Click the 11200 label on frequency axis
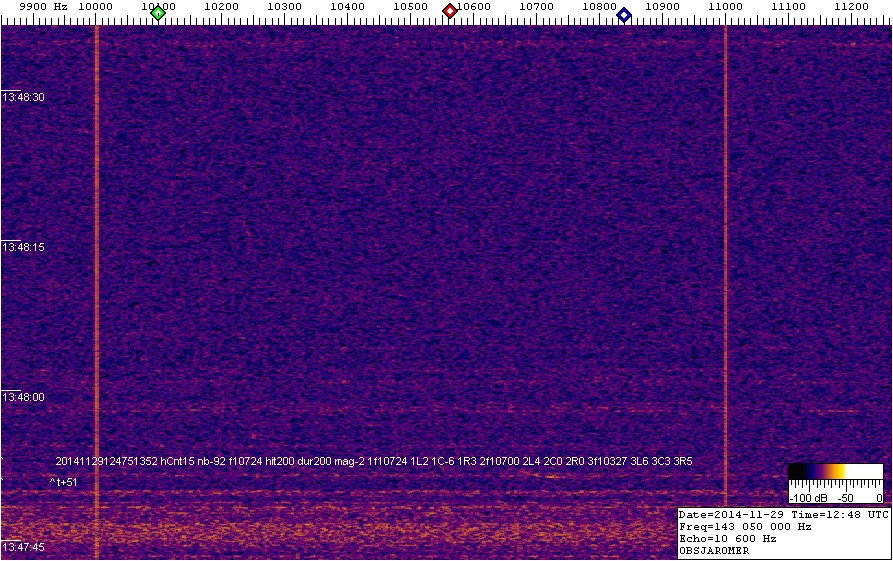893x561 pixels. (x=850, y=7)
